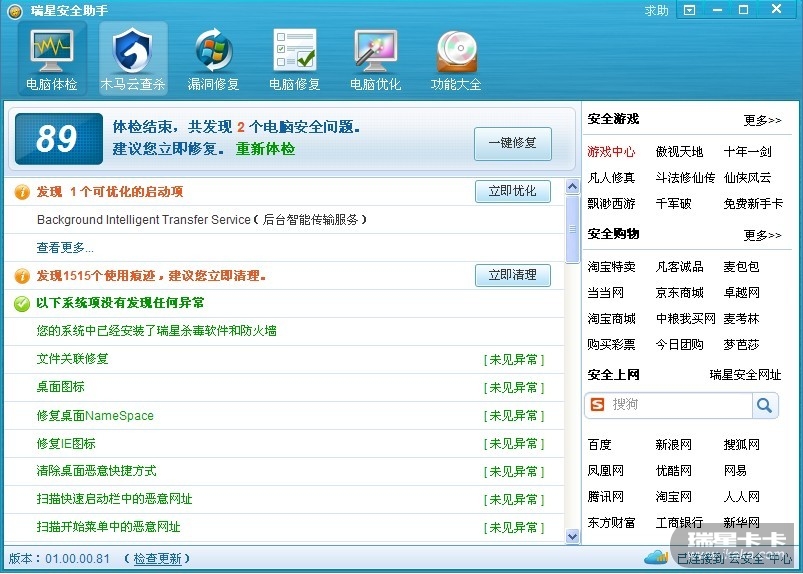Open the 东方财富 site link
803x574 pixels.
[x=611, y=523]
